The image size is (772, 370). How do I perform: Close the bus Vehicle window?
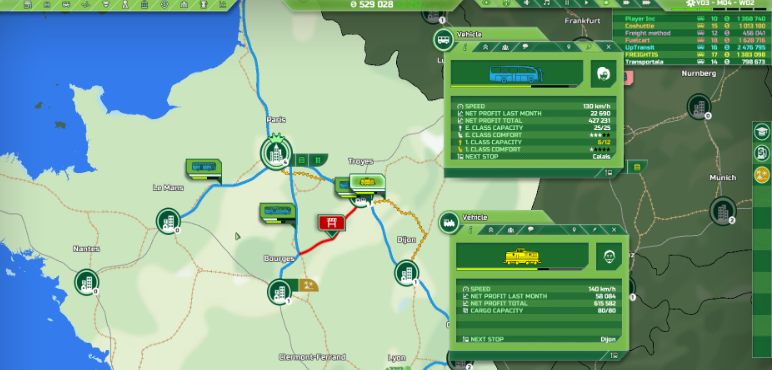click(609, 47)
